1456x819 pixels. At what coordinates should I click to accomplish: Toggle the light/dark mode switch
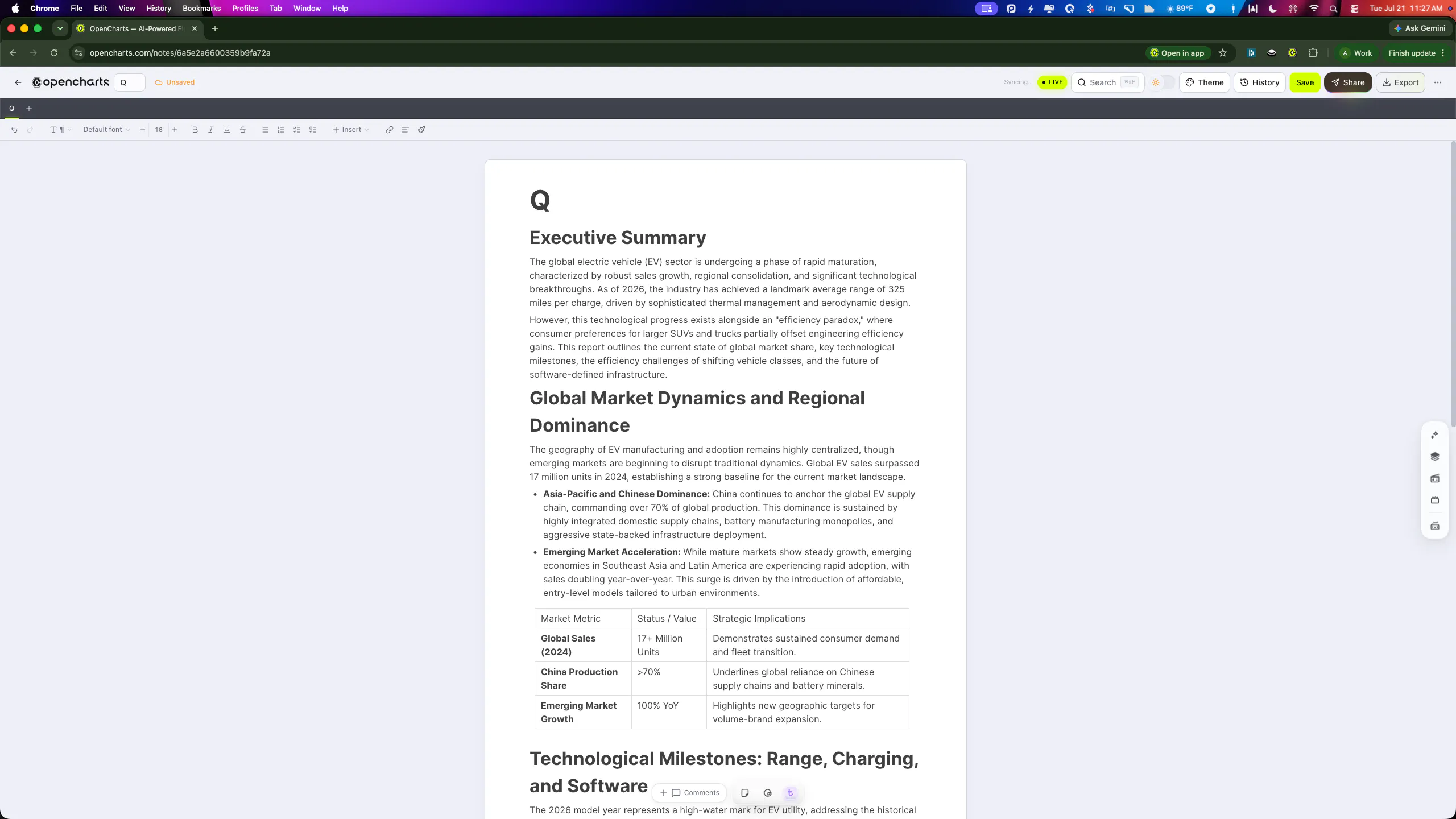pos(1162,82)
